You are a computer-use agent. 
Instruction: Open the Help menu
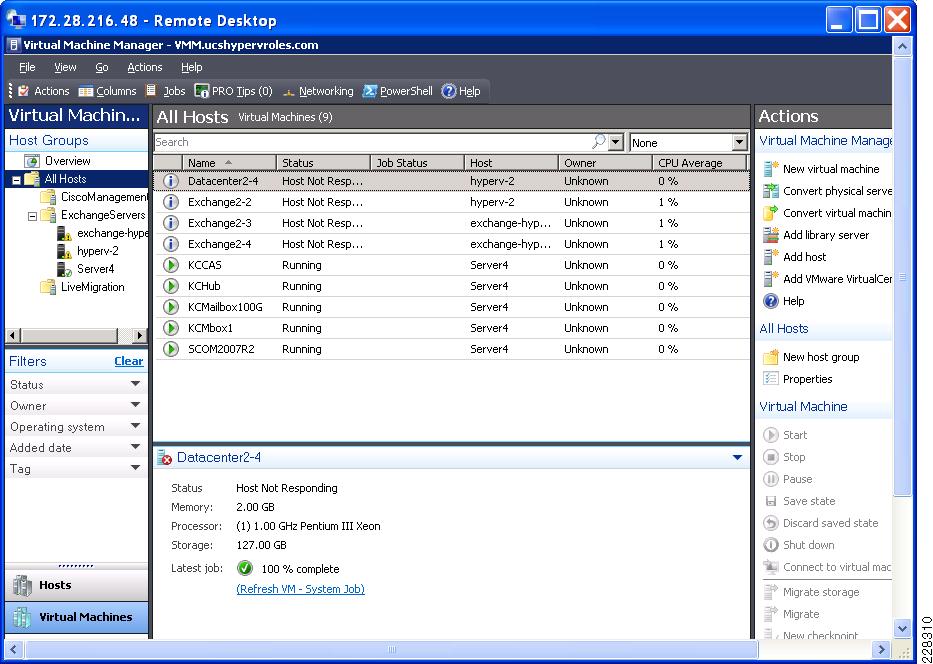click(x=192, y=67)
